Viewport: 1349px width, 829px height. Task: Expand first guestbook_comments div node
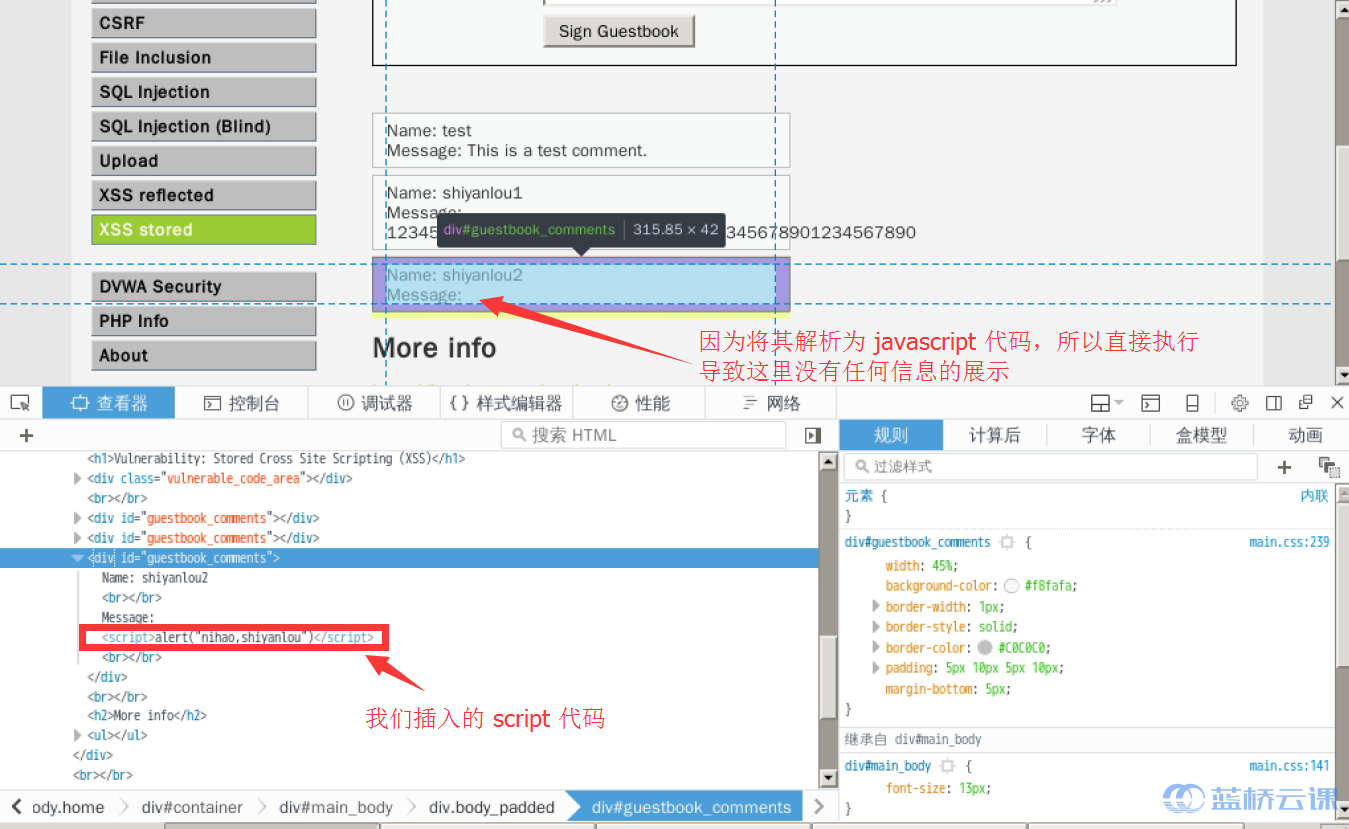pos(78,518)
